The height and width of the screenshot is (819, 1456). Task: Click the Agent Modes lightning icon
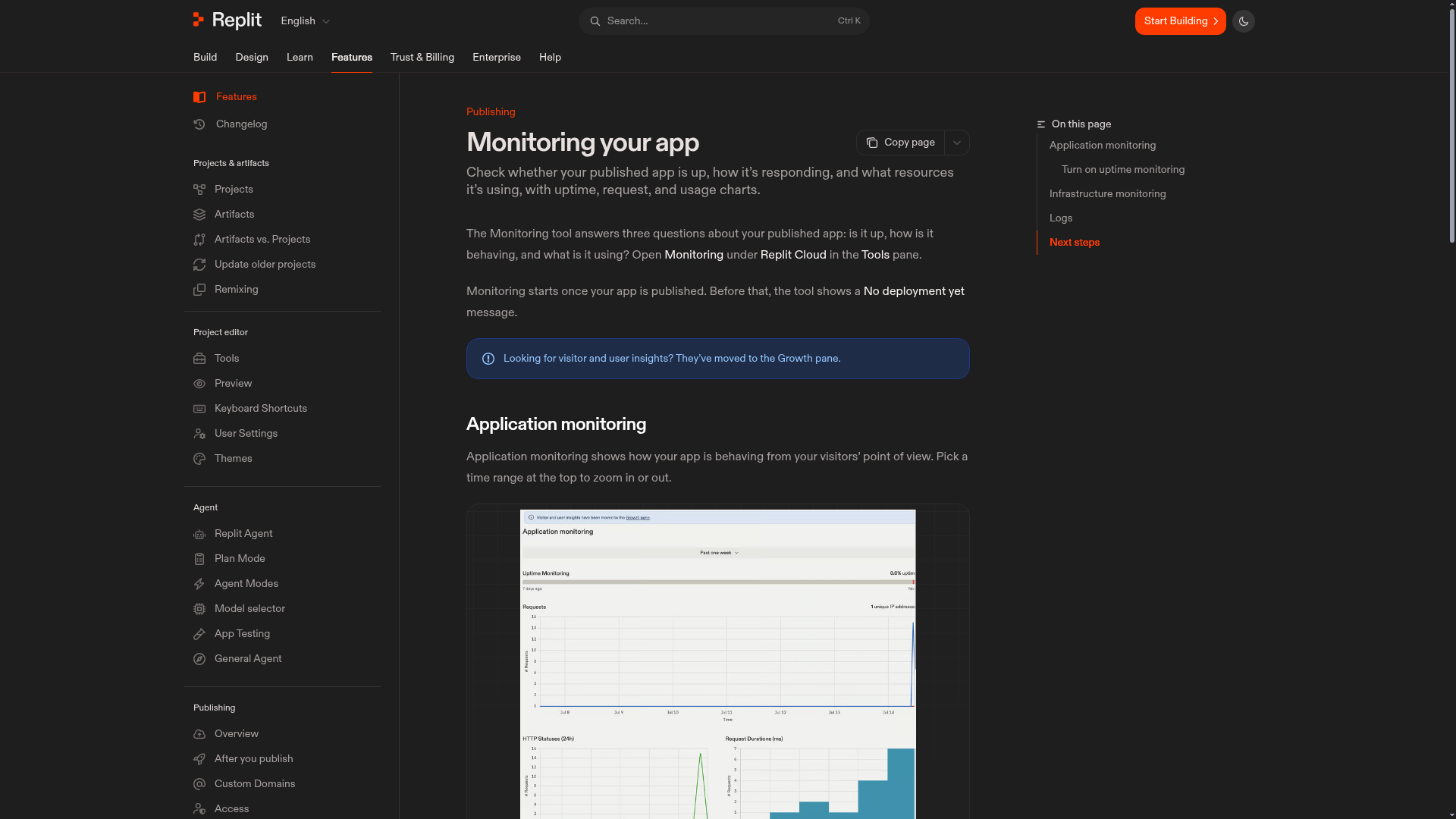199,584
